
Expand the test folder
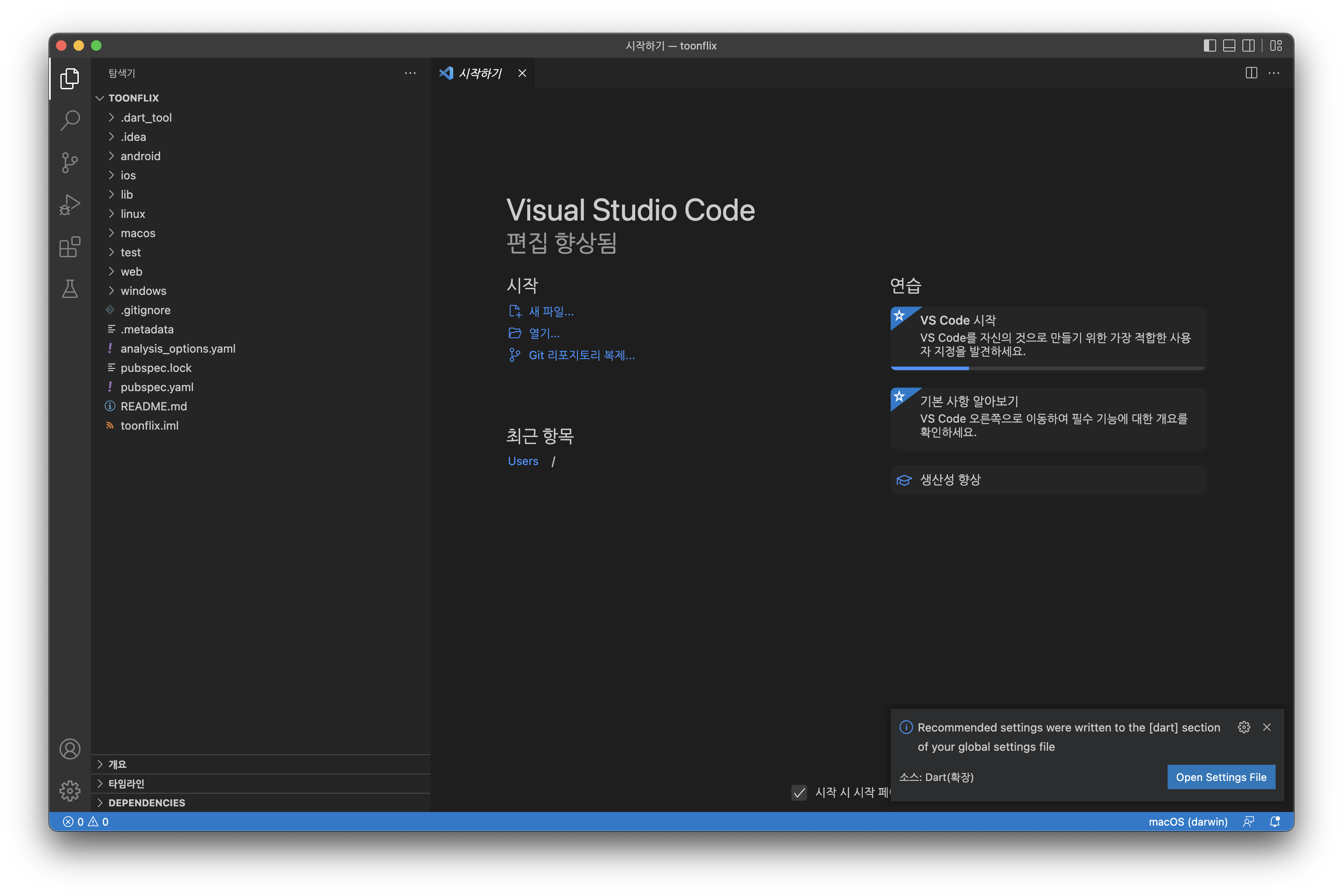(260, 252)
